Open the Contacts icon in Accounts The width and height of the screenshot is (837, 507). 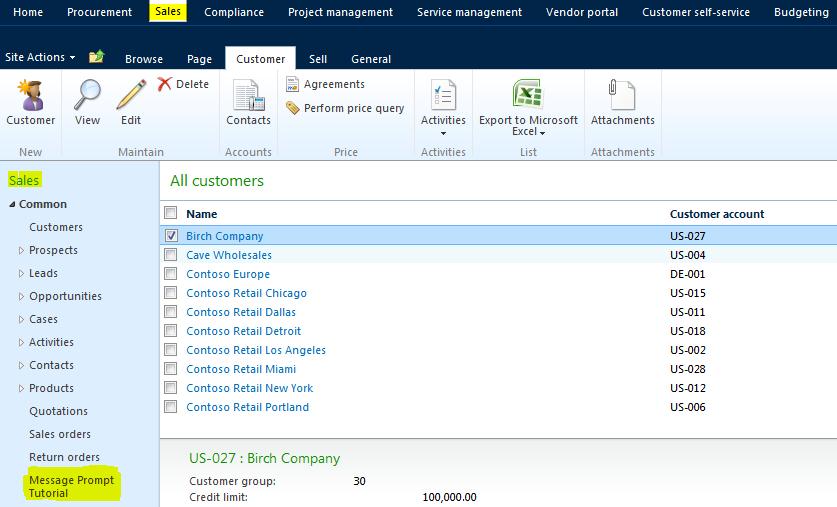[x=248, y=97]
